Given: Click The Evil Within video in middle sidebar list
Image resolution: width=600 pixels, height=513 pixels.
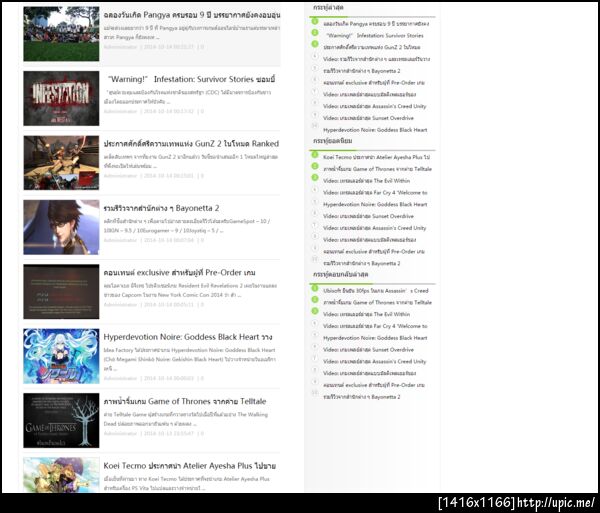Looking at the screenshot, I should 366,181.
